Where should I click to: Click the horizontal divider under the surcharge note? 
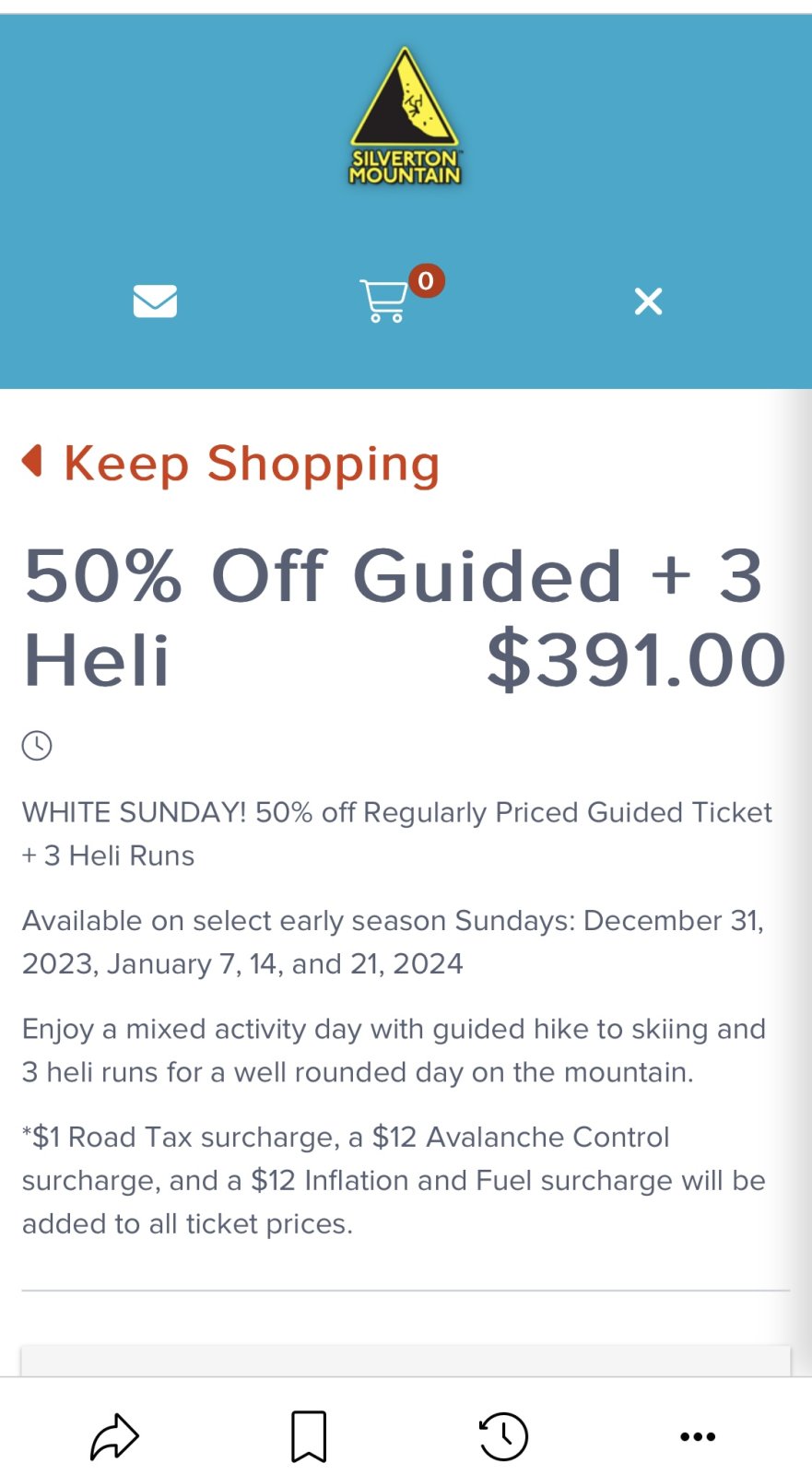pyautogui.click(x=406, y=1291)
